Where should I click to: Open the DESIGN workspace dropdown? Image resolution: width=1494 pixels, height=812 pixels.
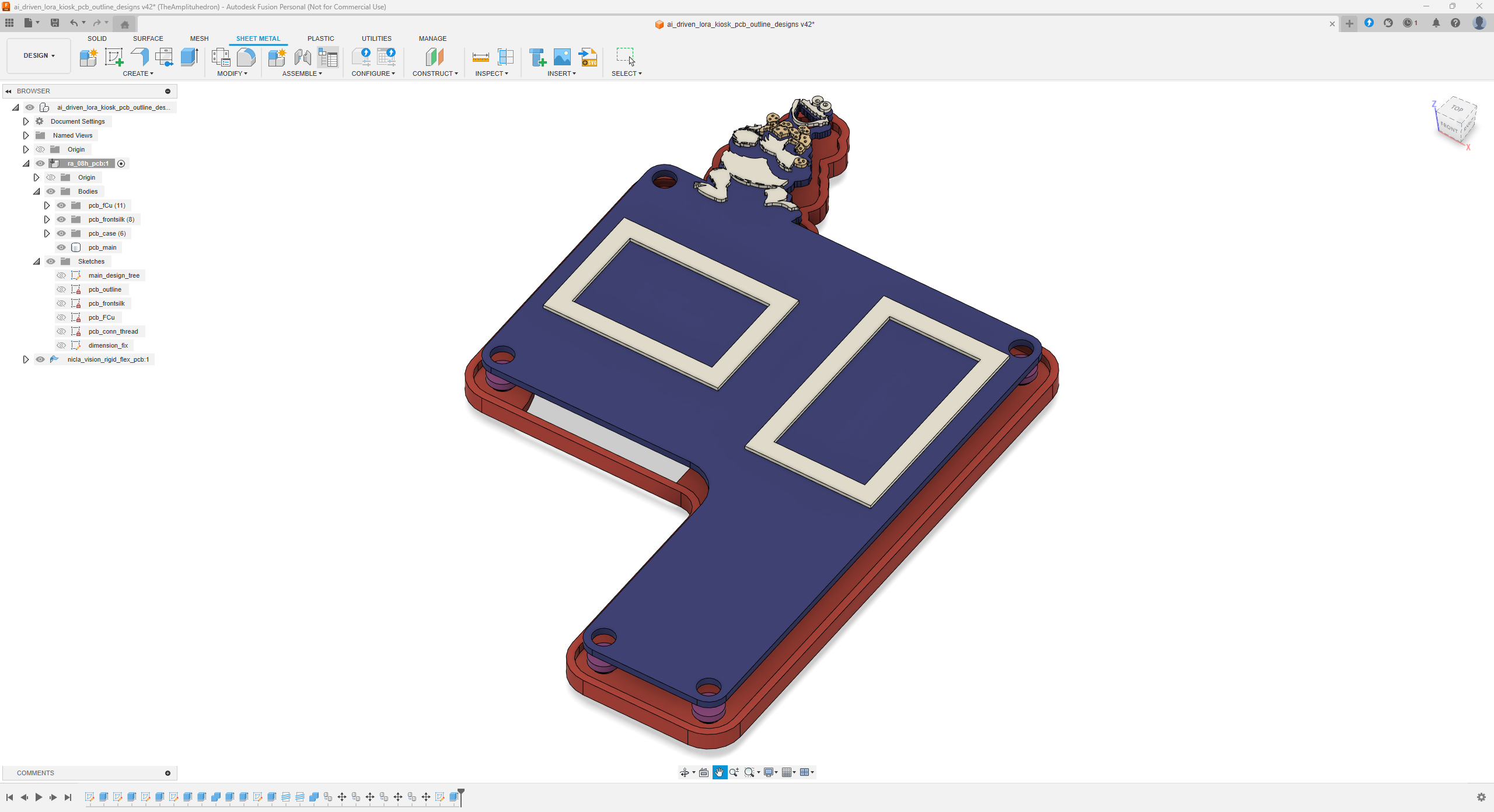tap(39, 55)
